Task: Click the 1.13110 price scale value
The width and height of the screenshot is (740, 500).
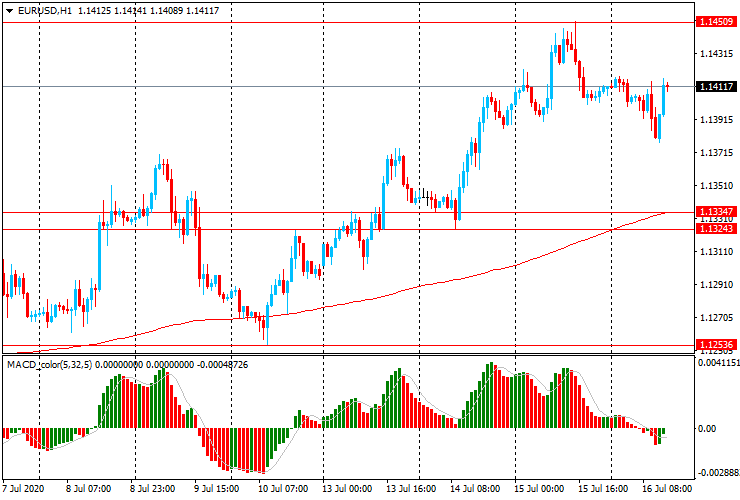Action: point(716,252)
